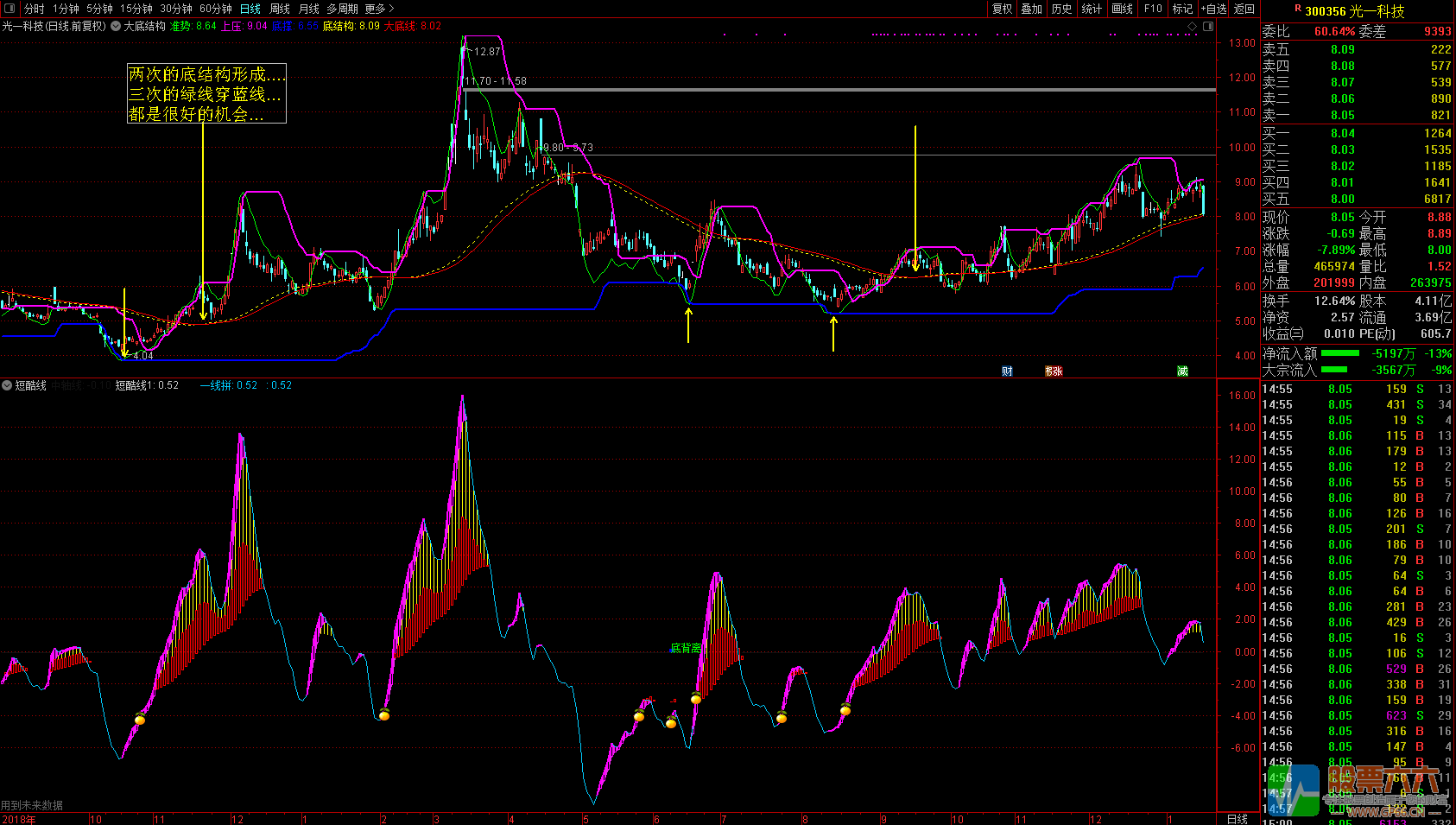Click the 大底线 8.02 indicator value
Image resolution: width=1456 pixels, height=825 pixels.
(x=413, y=26)
